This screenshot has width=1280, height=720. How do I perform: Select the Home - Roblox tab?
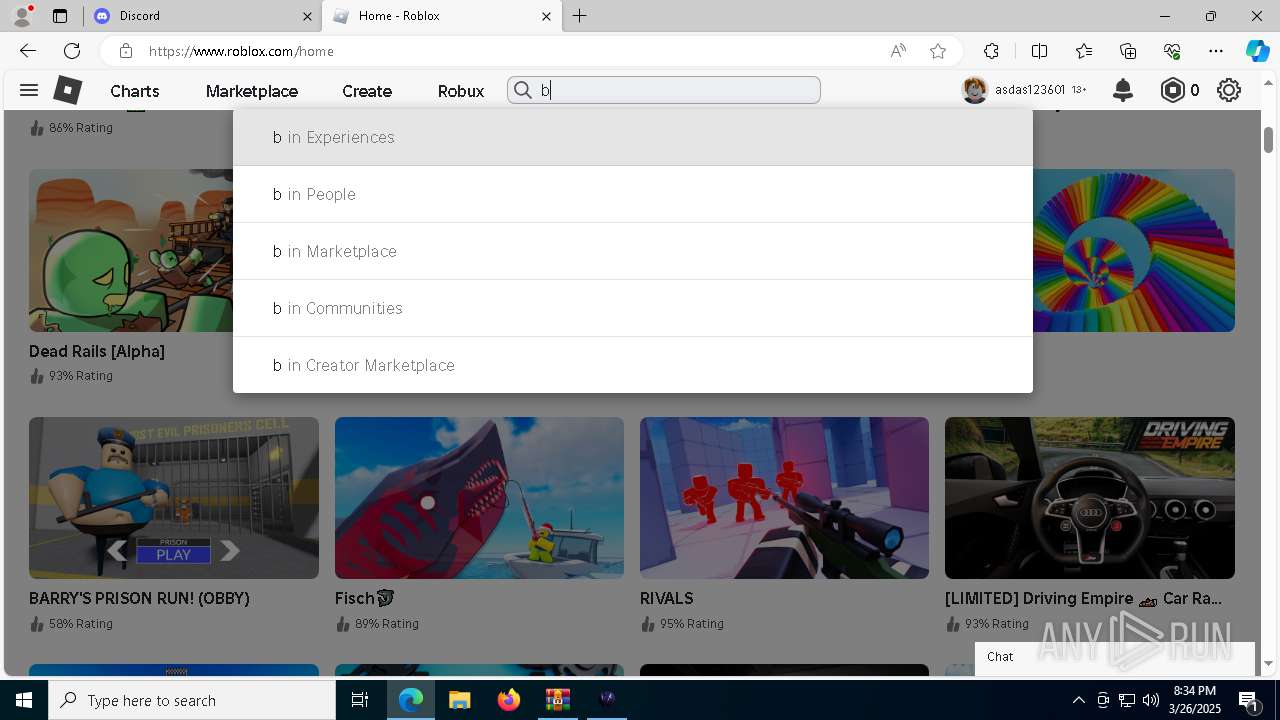click(x=442, y=16)
